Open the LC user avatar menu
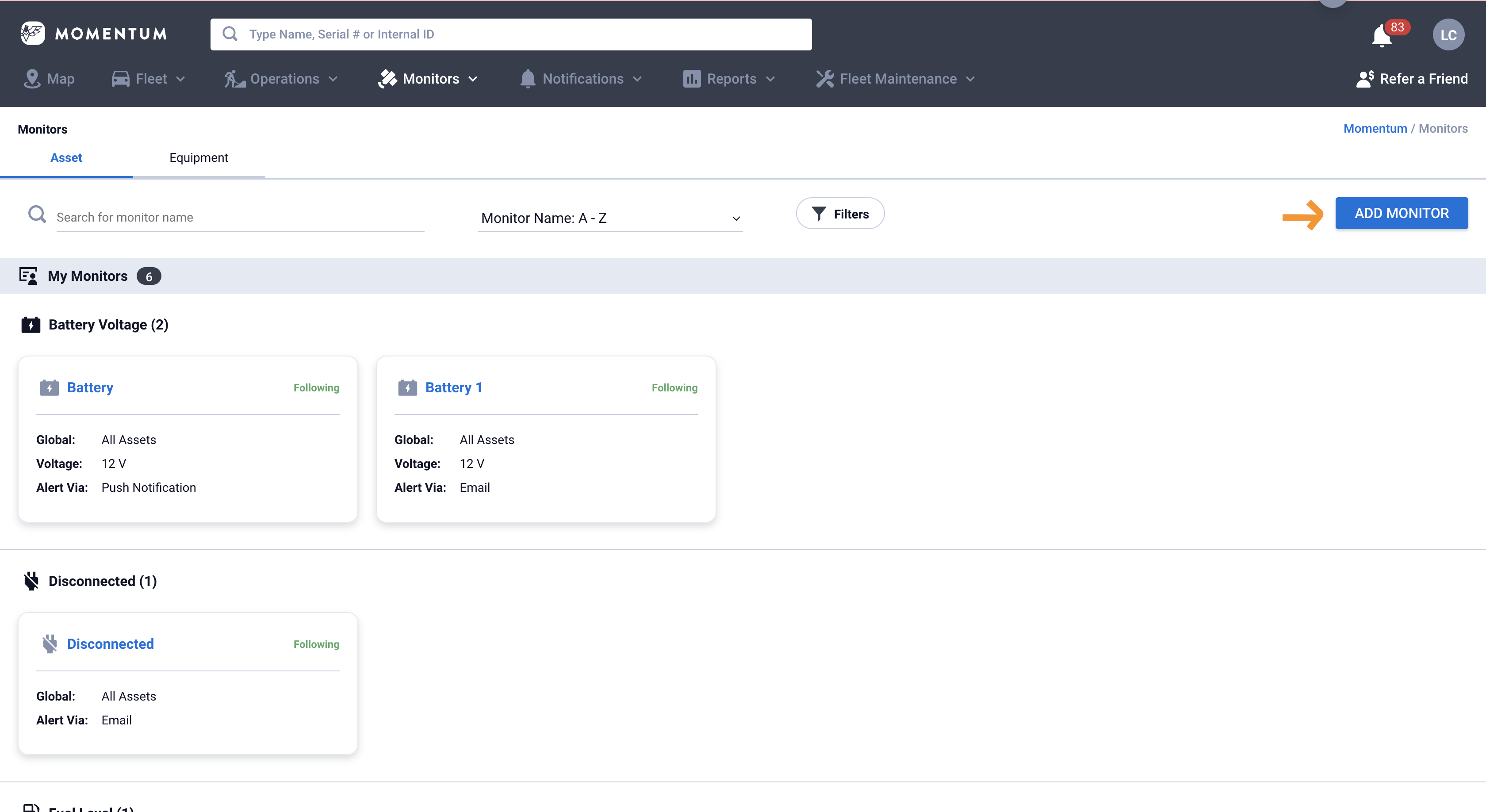This screenshot has width=1486, height=812. [x=1448, y=35]
